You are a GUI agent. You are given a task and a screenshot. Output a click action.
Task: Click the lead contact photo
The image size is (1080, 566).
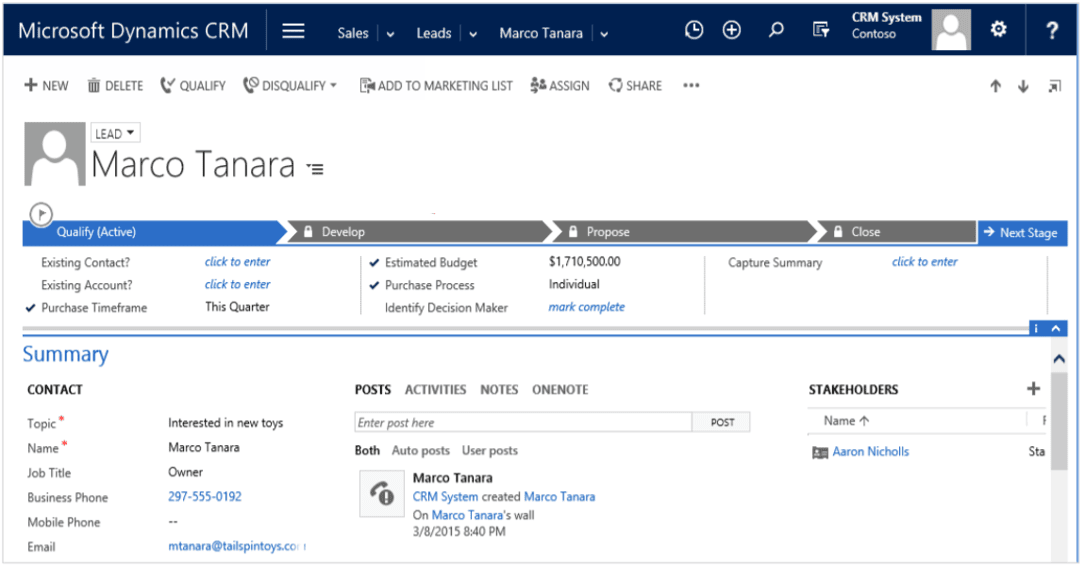tap(55, 154)
